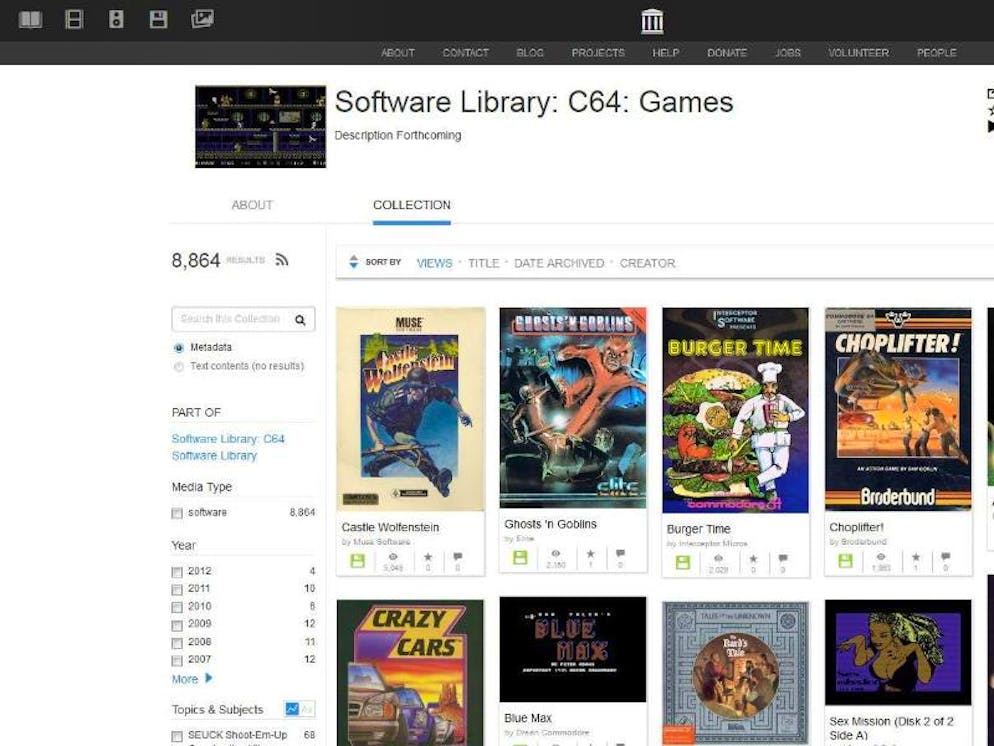
Task: Click the reviews comment icon on Choplifter! card
Action: (946, 557)
